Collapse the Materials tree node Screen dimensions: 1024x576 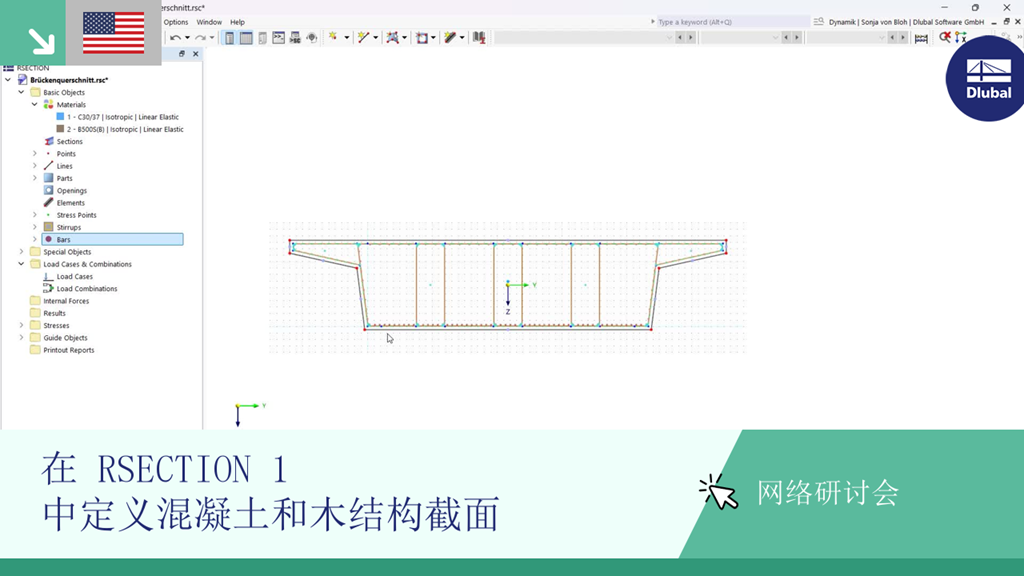point(35,104)
